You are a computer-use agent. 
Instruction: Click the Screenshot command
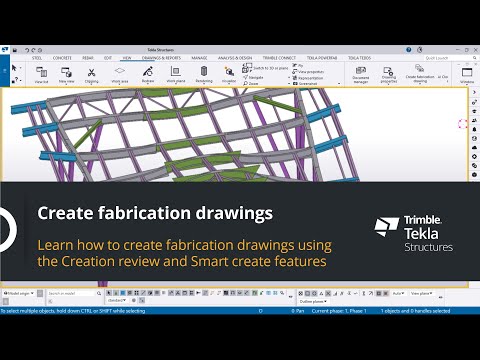[305, 83]
